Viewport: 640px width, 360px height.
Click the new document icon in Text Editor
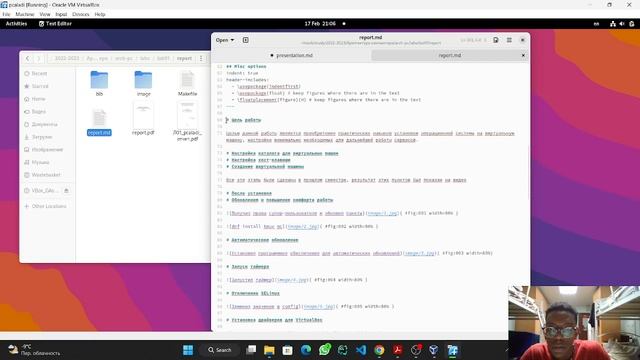tap(246, 40)
